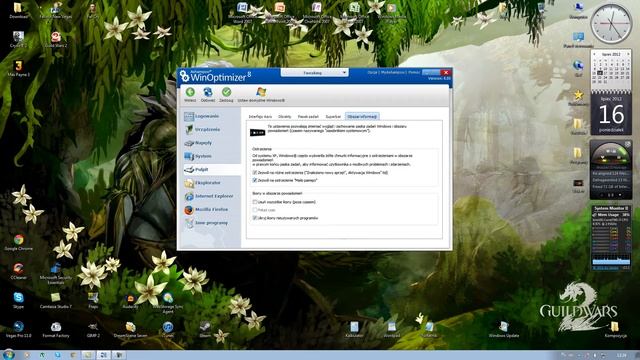Screen dimensions: 640x360
Task: Click the large 16 date in calendar gadget
Action: click(x=611, y=114)
